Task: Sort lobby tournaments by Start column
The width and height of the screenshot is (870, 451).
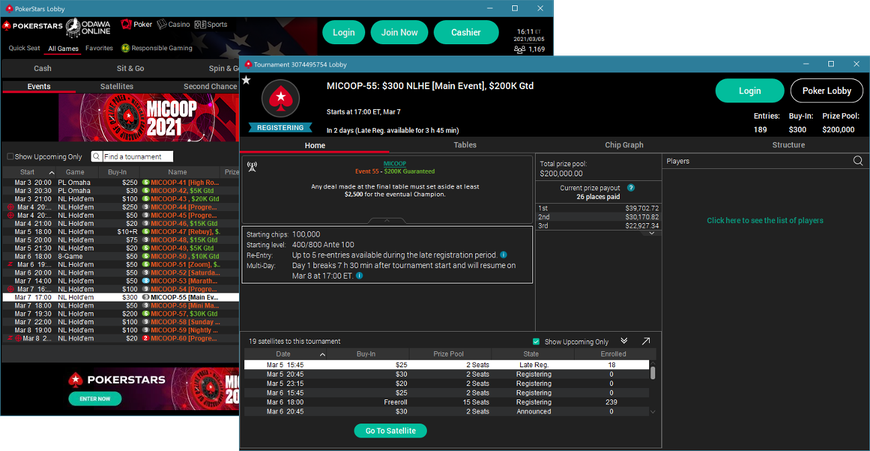Action: pyautogui.click(x=29, y=172)
